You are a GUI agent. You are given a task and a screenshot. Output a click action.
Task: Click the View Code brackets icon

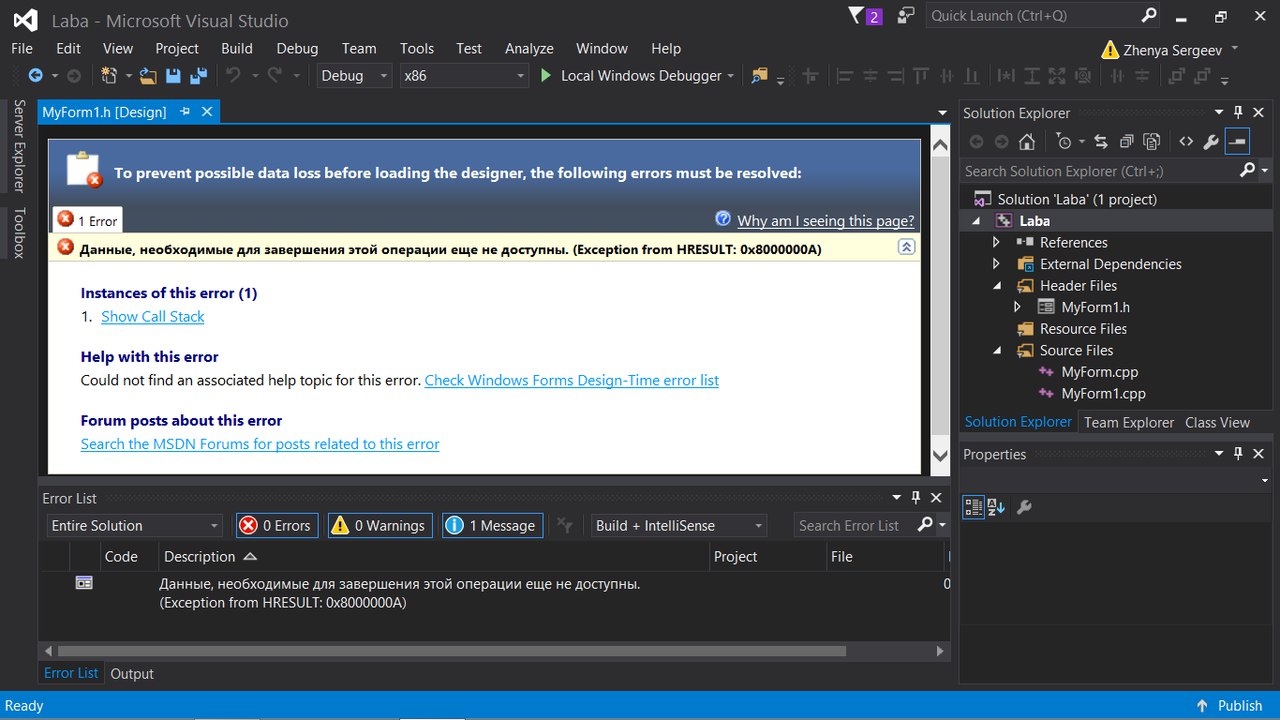[1186, 142]
